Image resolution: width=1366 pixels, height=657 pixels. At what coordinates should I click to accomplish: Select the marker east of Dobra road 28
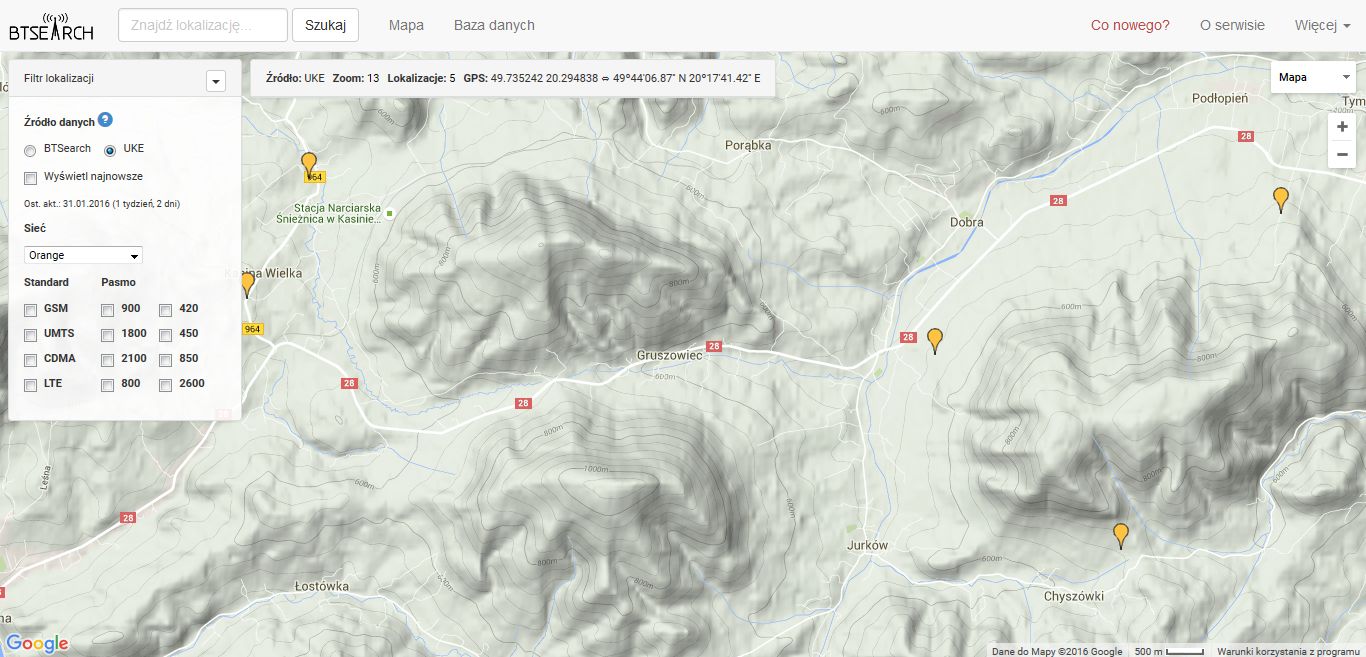935,339
